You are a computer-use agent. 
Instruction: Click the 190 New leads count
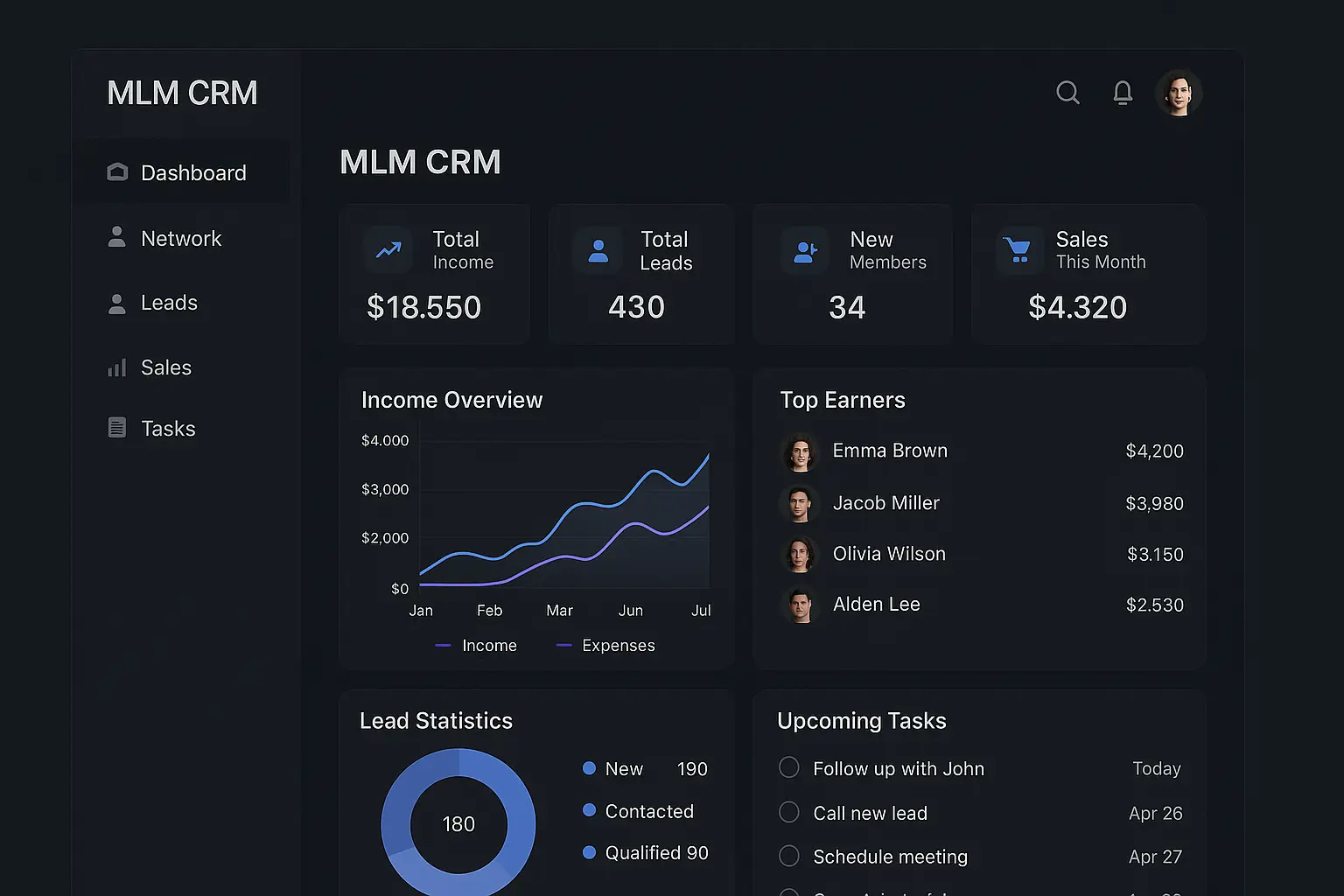[x=692, y=769]
